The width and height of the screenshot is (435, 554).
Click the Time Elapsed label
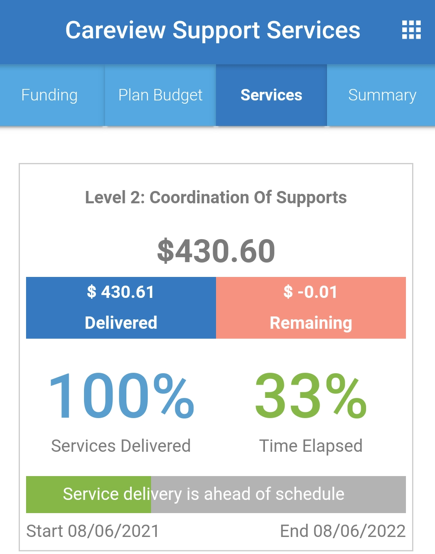coord(311,446)
